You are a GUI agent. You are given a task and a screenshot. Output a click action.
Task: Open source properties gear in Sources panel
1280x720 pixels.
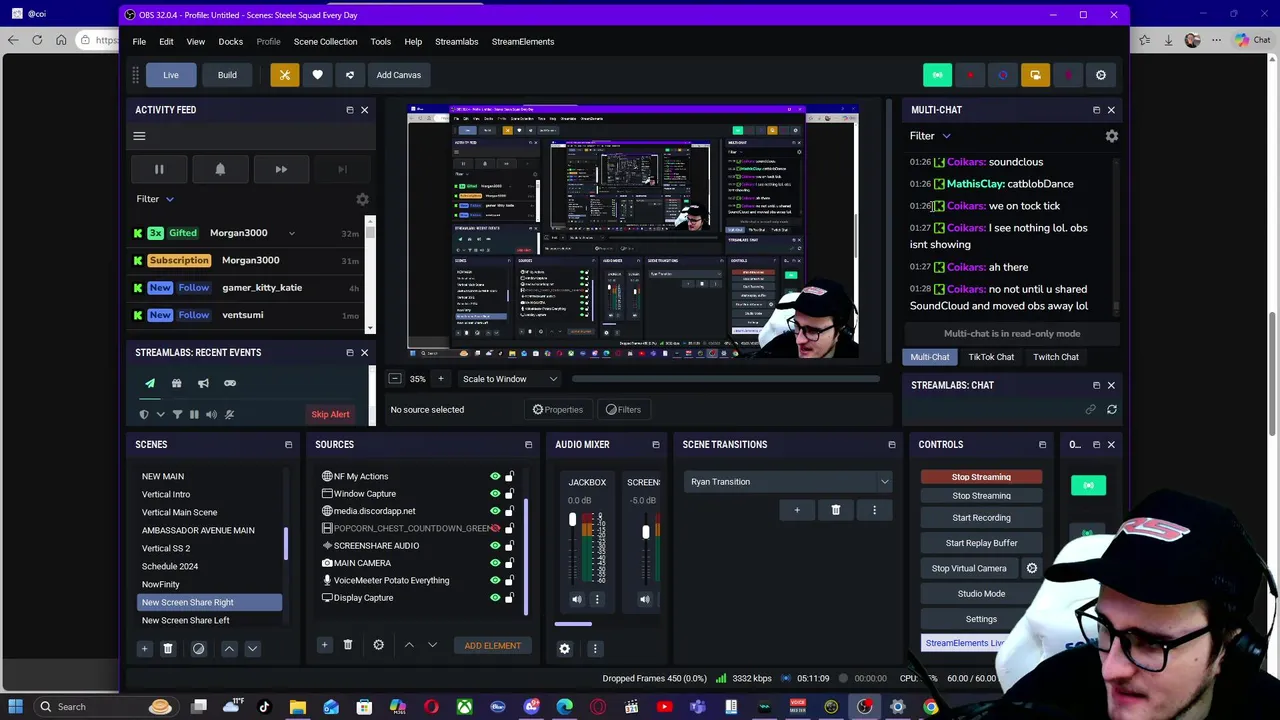(378, 645)
